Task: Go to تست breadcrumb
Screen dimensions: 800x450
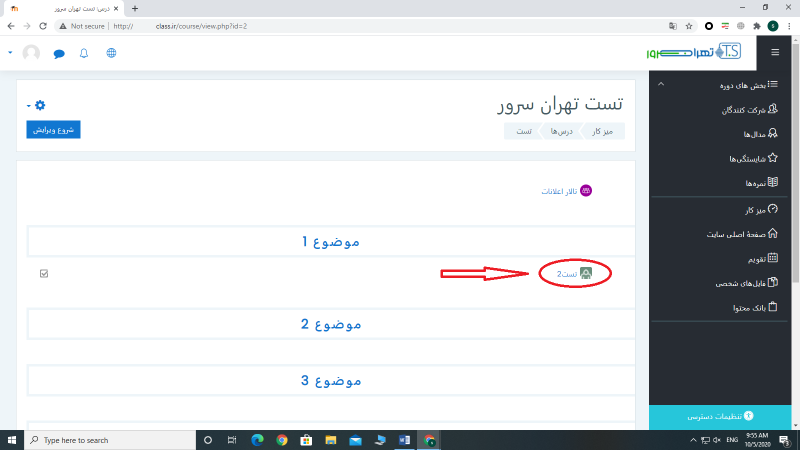Action: click(x=524, y=132)
